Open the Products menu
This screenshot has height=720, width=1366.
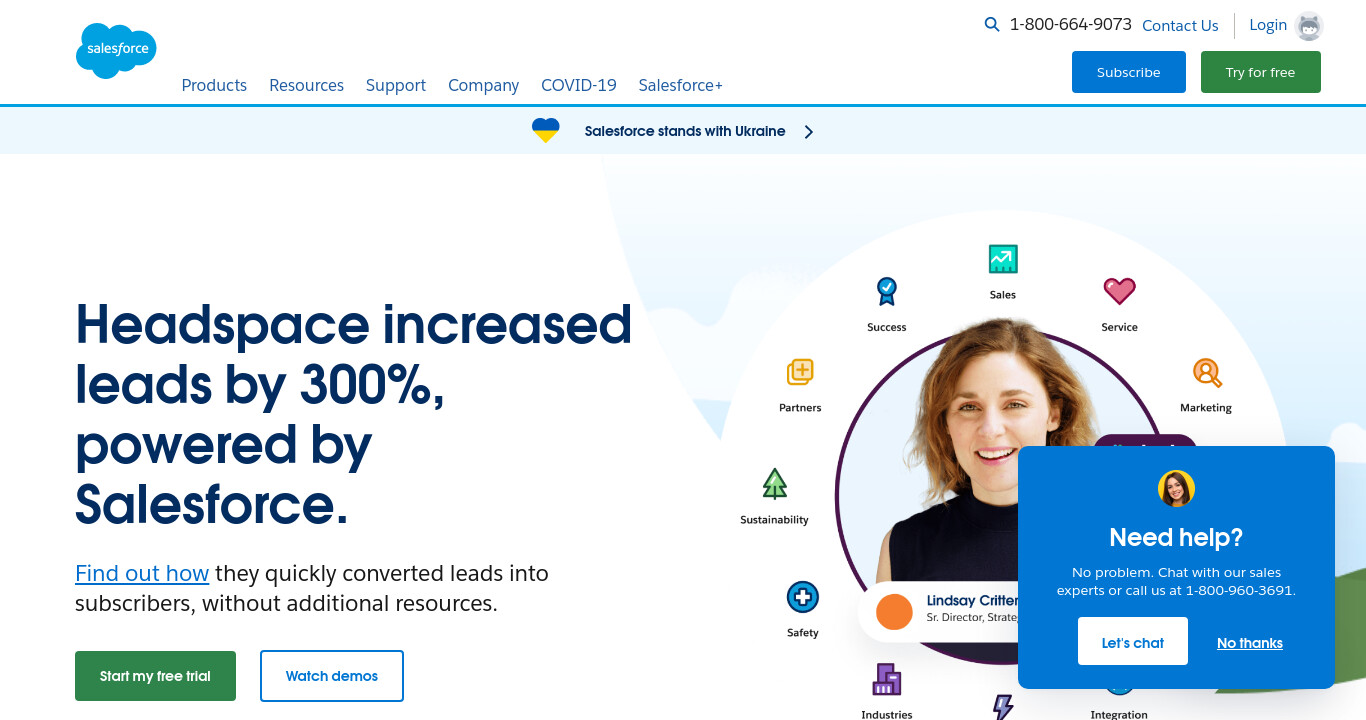214,85
